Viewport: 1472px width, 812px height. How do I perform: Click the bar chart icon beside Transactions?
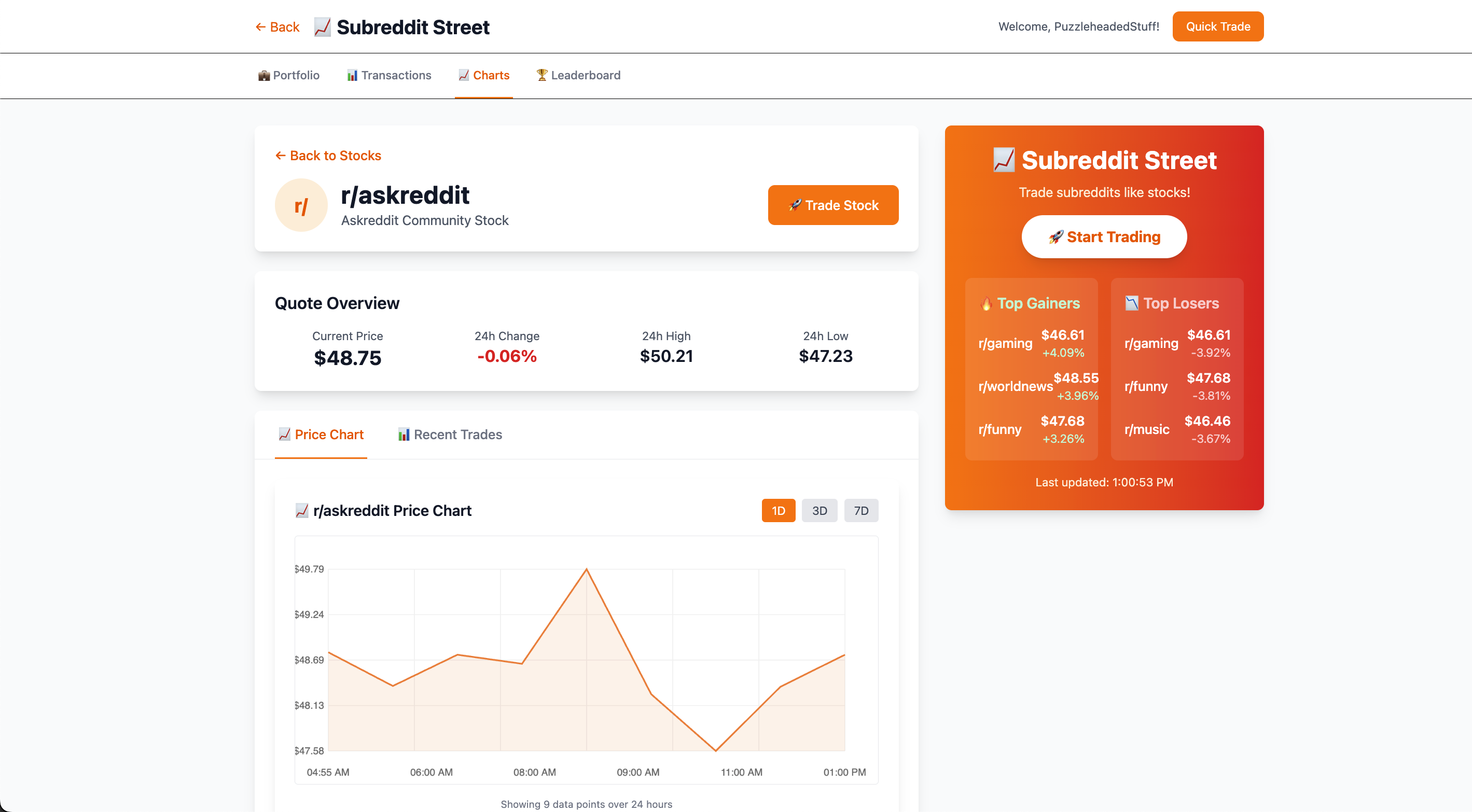tap(352, 75)
